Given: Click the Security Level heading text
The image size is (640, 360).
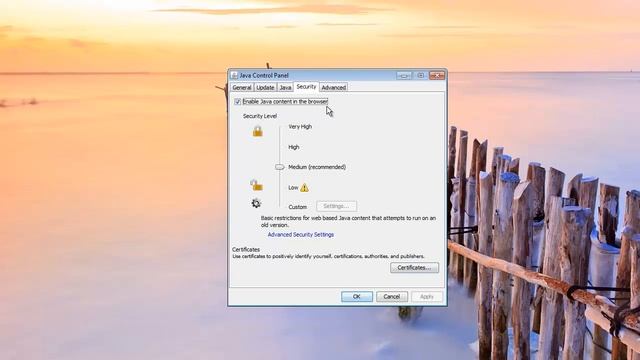Looking at the screenshot, I should (x=260, y=116).
